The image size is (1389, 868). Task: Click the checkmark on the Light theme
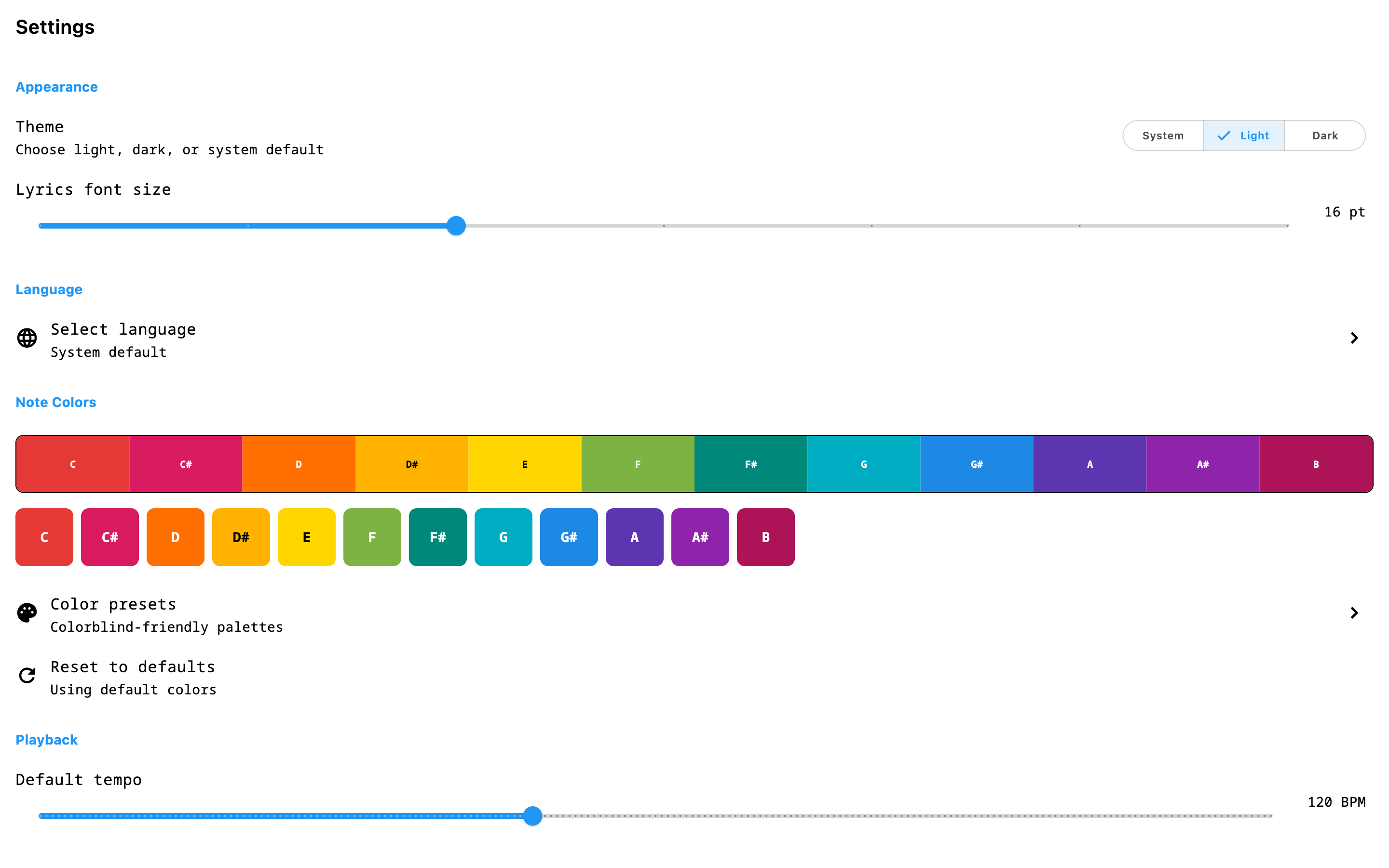1224,136
